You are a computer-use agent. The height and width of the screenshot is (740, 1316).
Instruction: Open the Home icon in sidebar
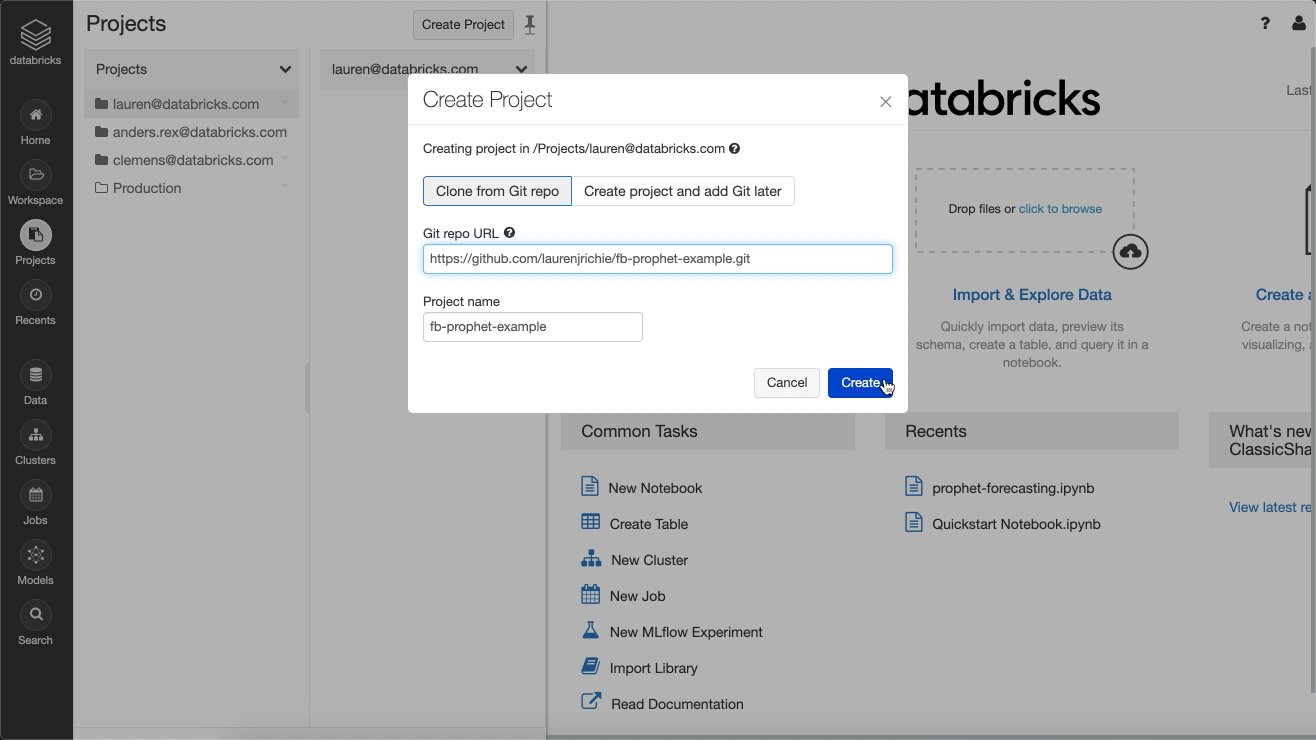[x=35, y=115]
